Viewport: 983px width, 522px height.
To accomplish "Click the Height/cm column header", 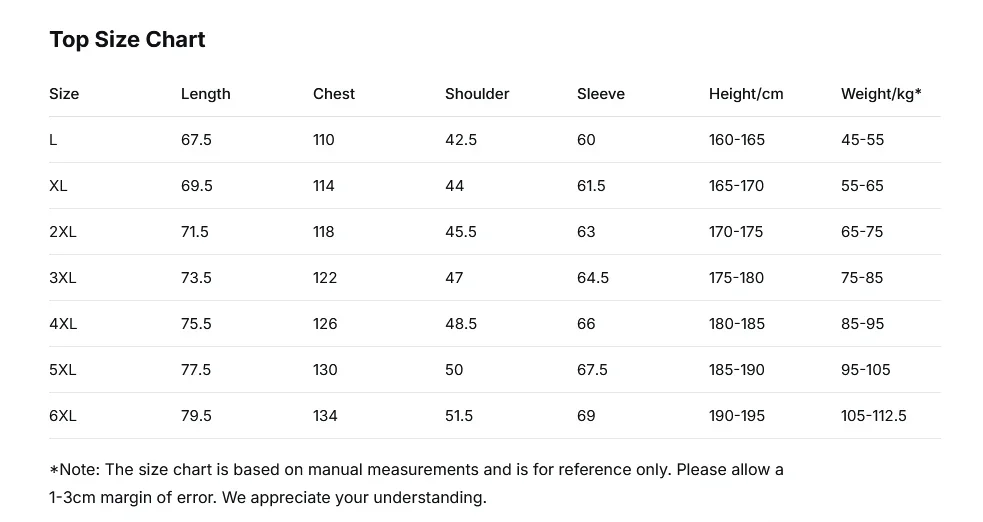I will 746,94.
